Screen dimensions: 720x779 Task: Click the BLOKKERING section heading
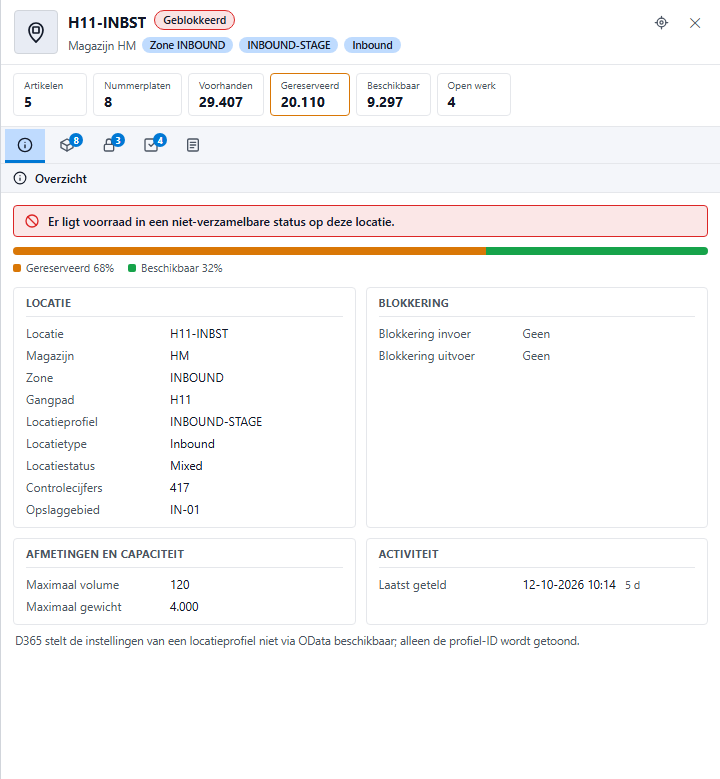(413, 303)
